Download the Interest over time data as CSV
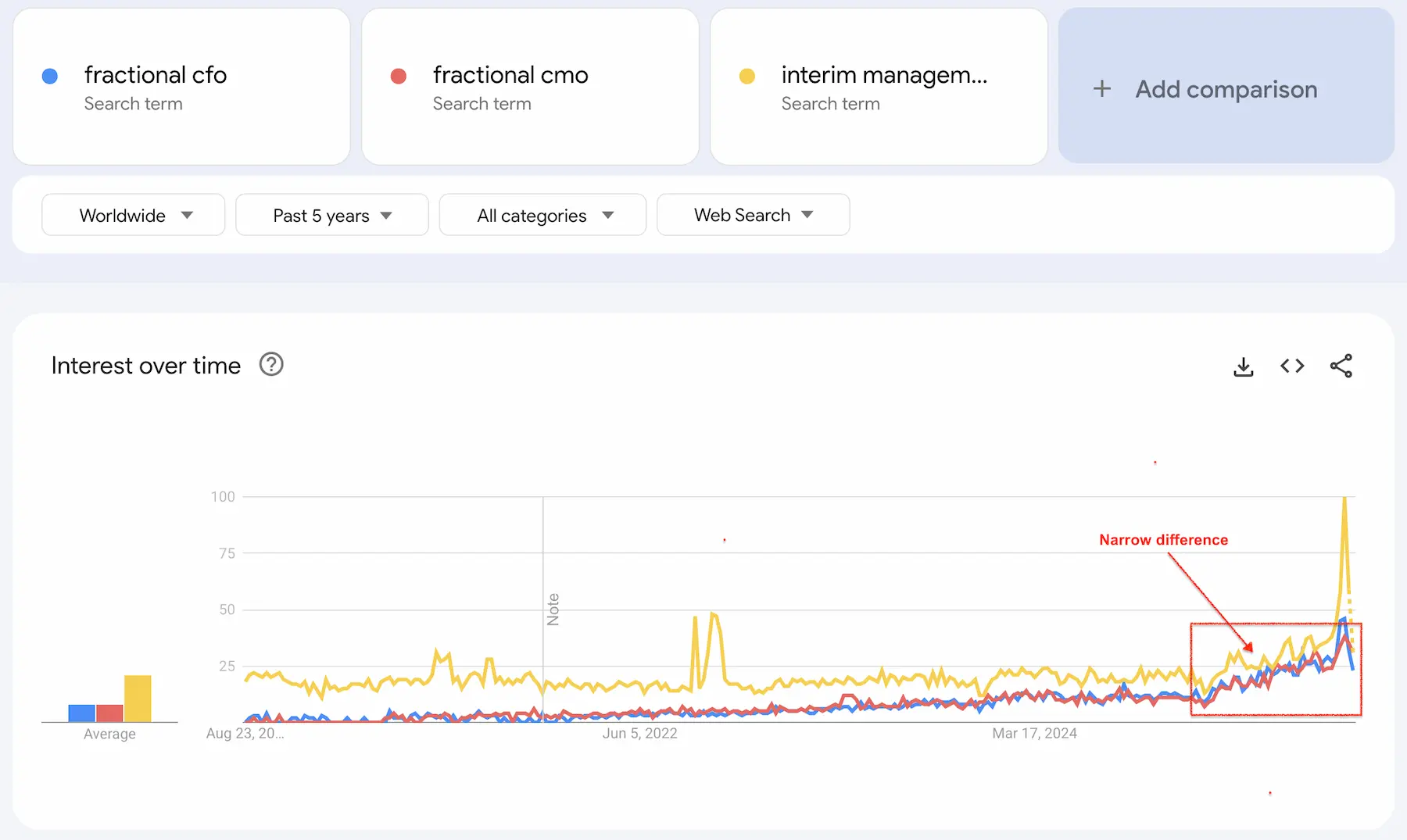The width and height of the screenshot is (1407, 840). 1243,366
